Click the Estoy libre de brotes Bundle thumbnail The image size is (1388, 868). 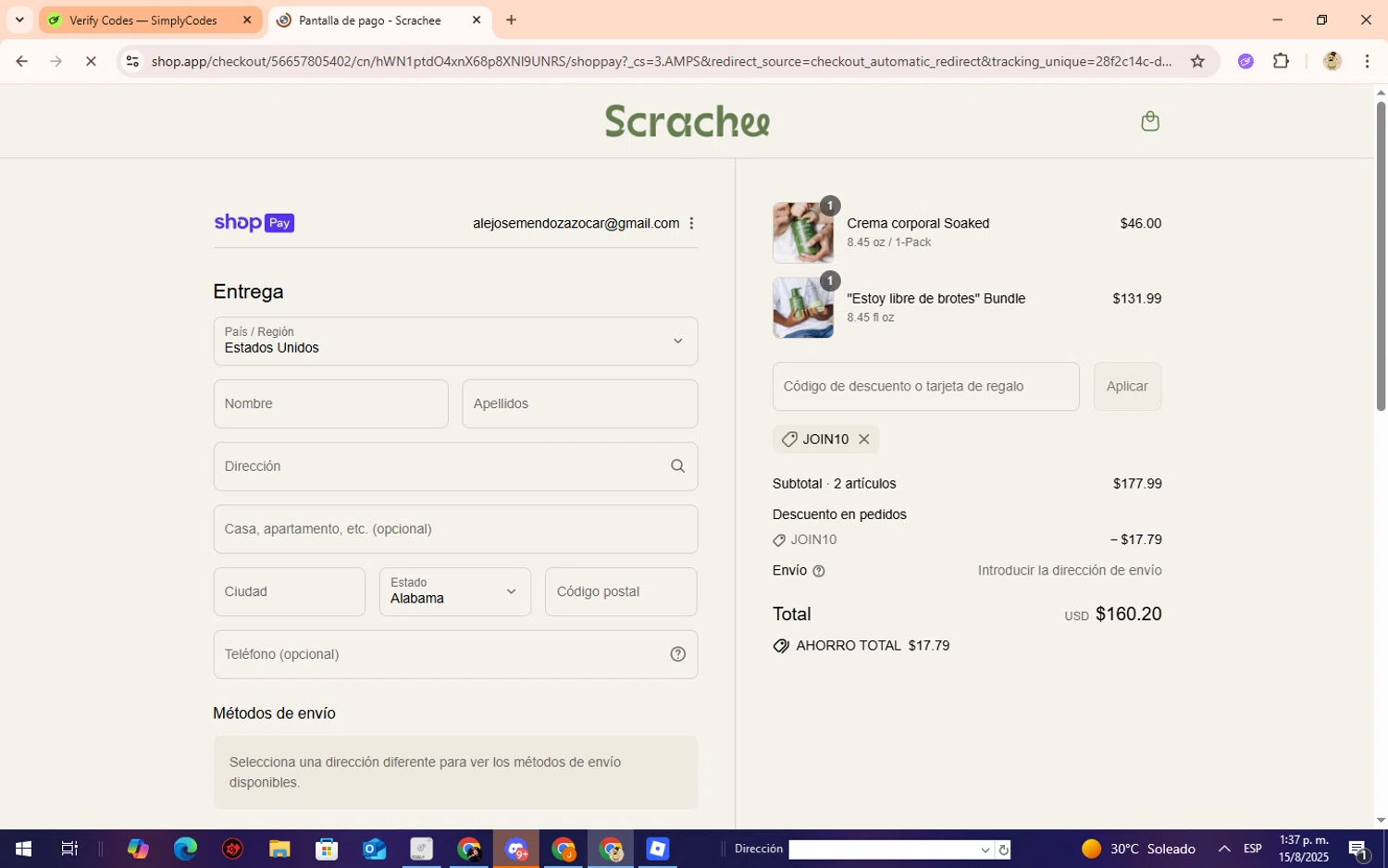pyautogui.click(x=803, y=307)
